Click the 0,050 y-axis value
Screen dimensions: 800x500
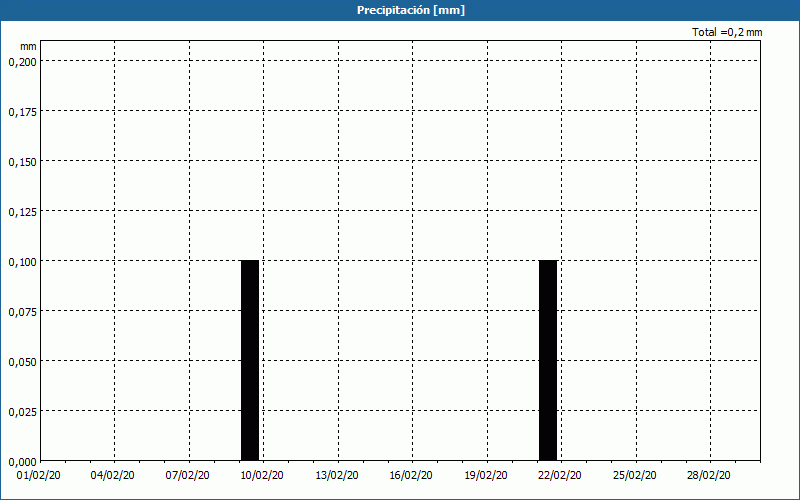[x=22, y=362]
